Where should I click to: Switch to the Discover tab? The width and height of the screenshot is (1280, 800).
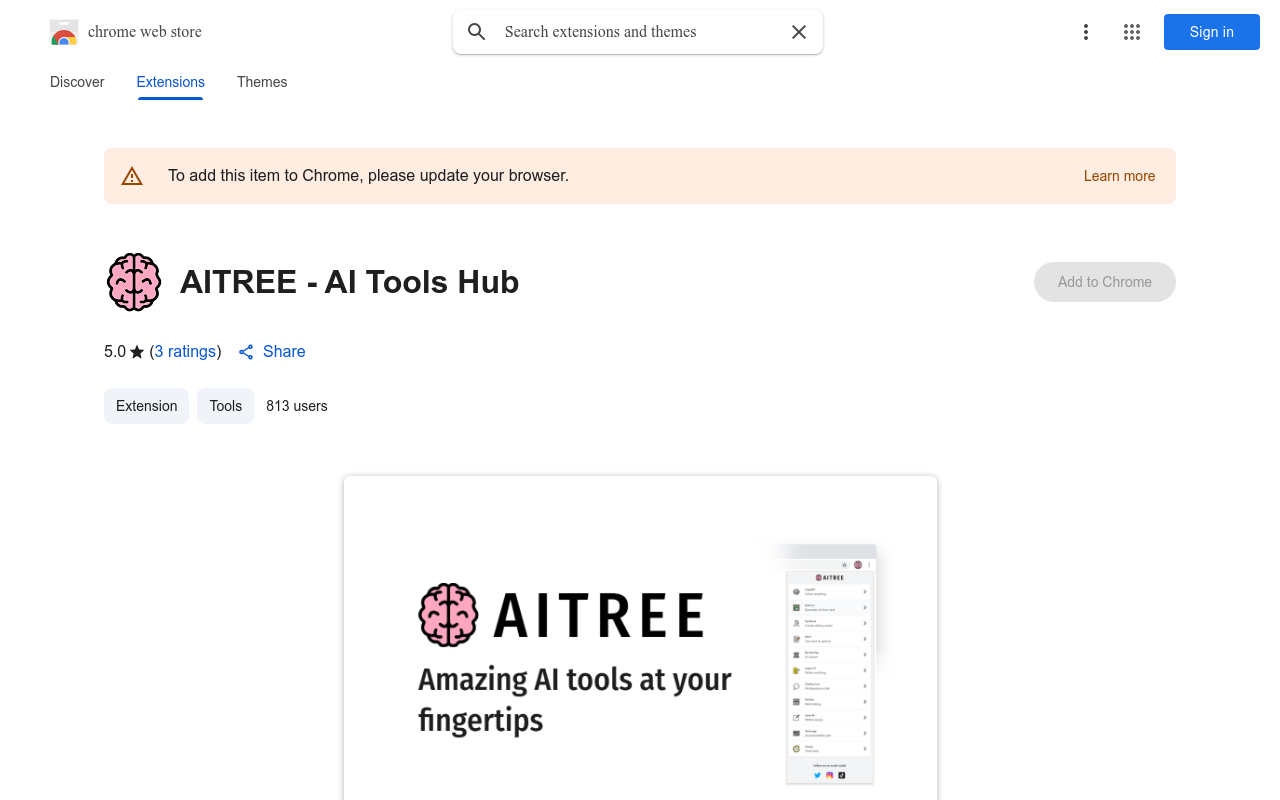pyautogui.click(x=77, y=82)
